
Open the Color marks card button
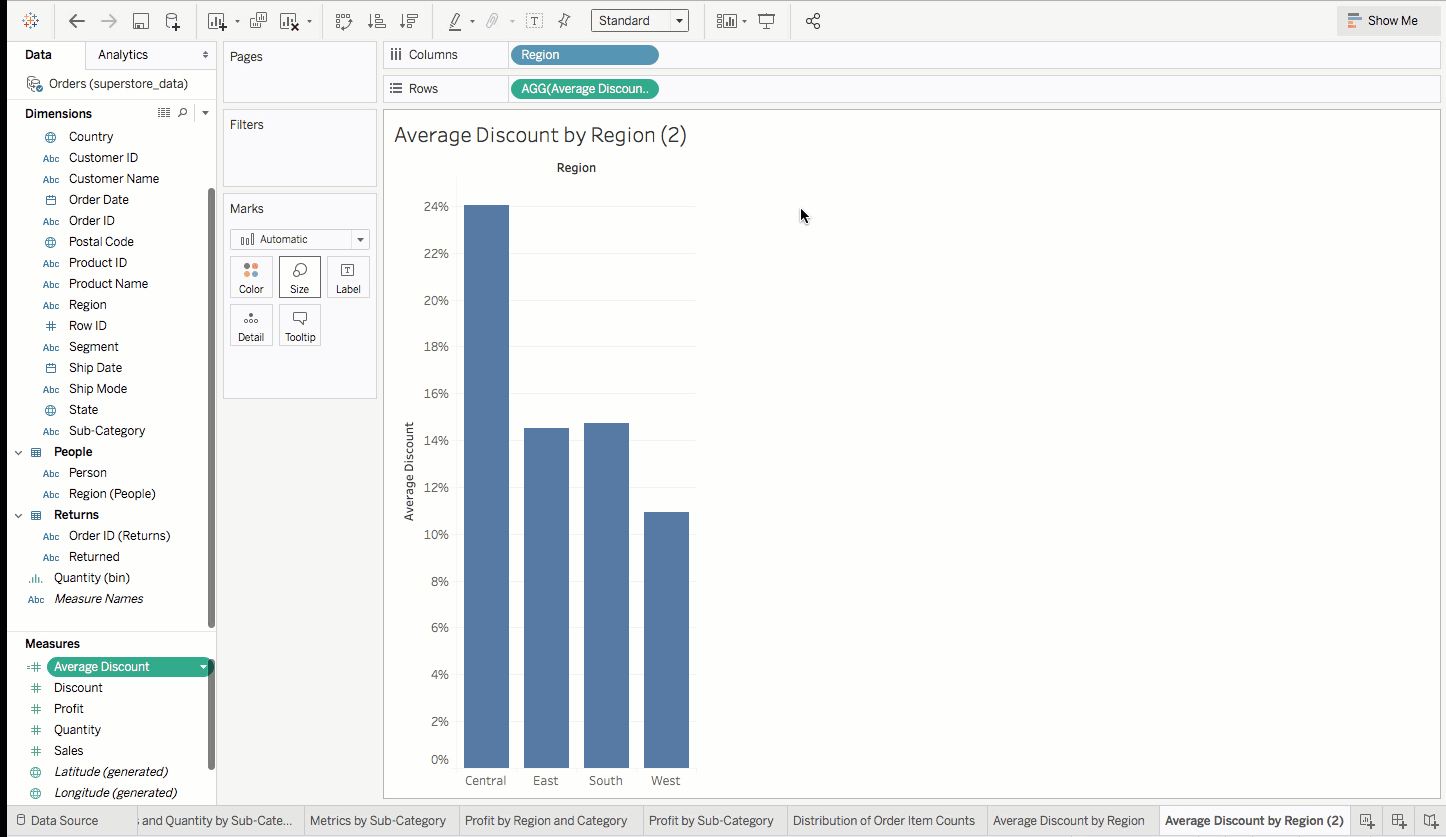251,277
